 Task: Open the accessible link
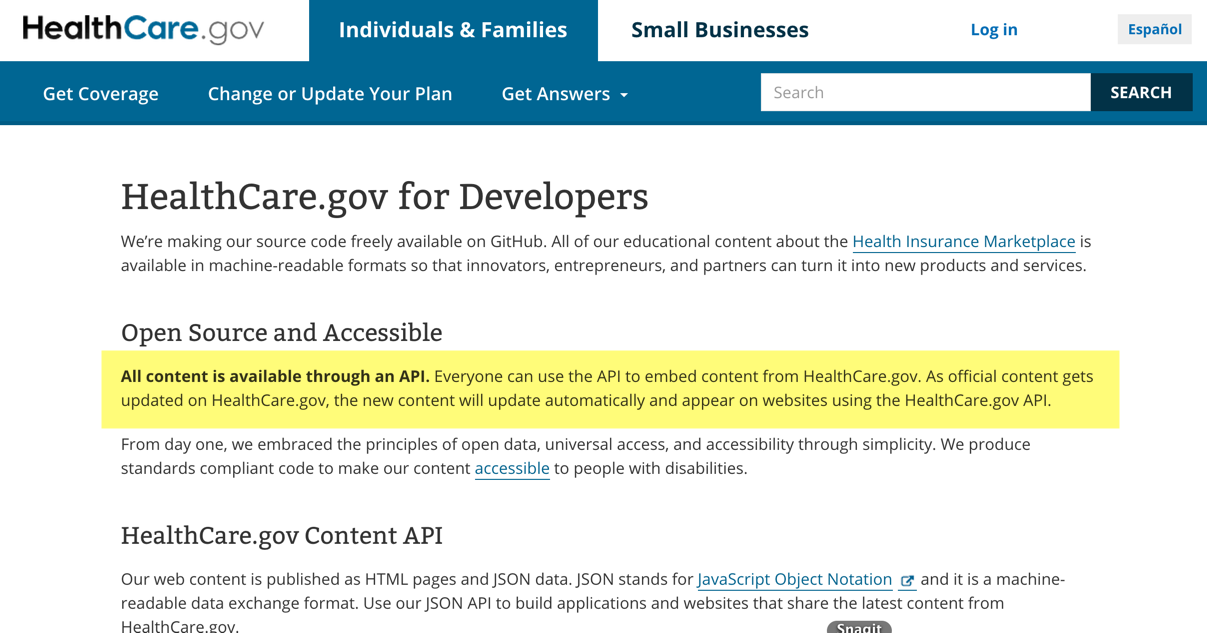click(x=512, y=468)
